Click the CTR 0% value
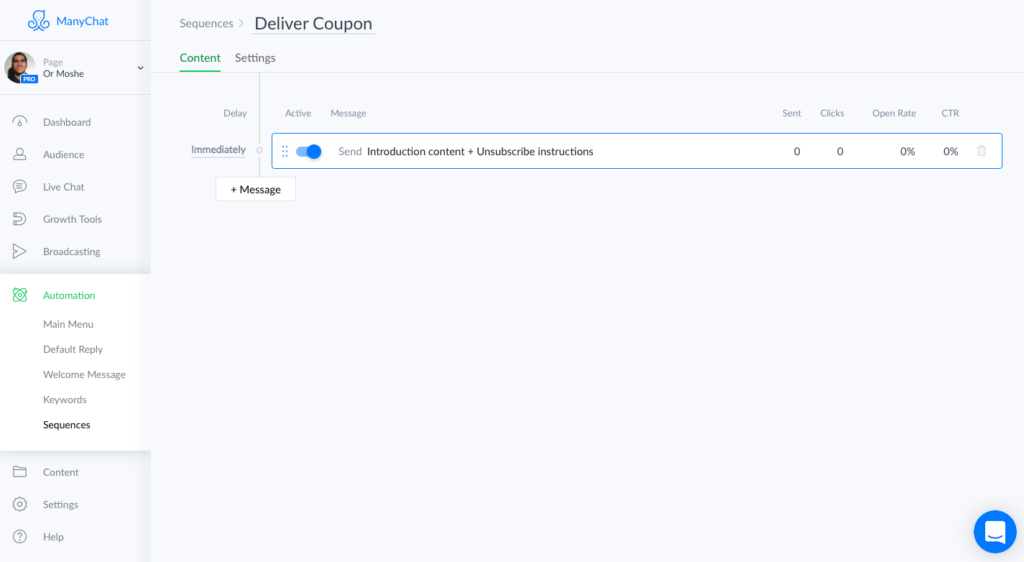Viewport: 1024px width, 562px height. (x=950, y=151)
